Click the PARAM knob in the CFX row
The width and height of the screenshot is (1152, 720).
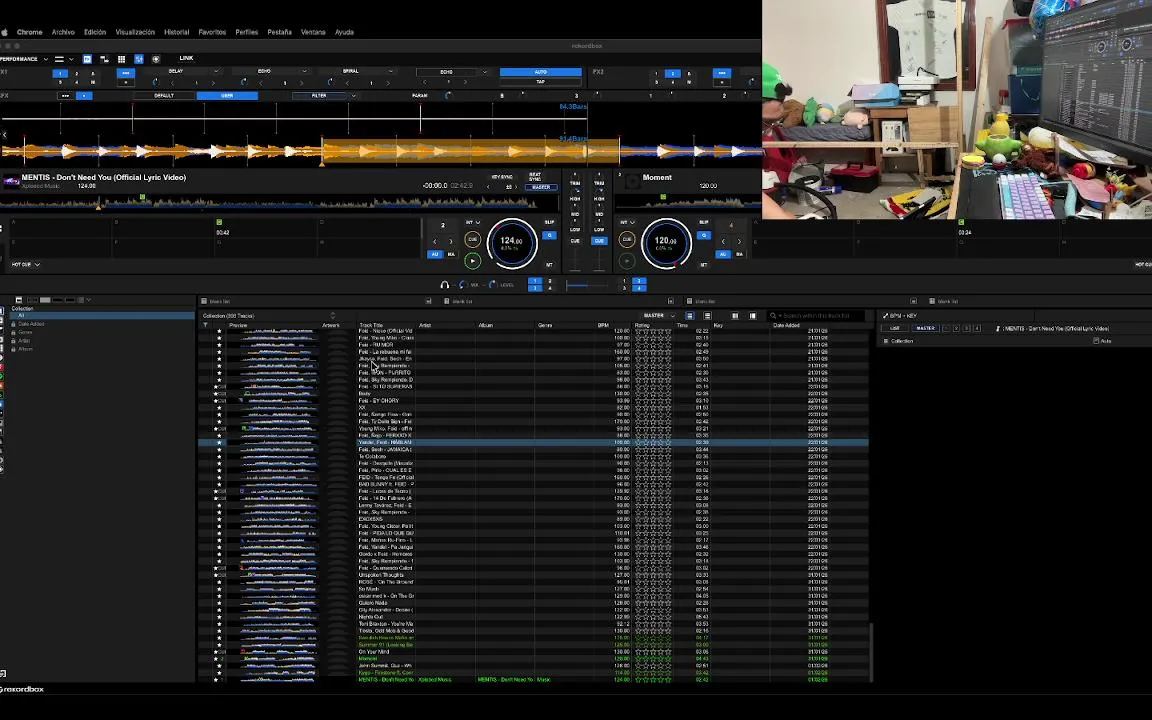[x=448, y=96]
